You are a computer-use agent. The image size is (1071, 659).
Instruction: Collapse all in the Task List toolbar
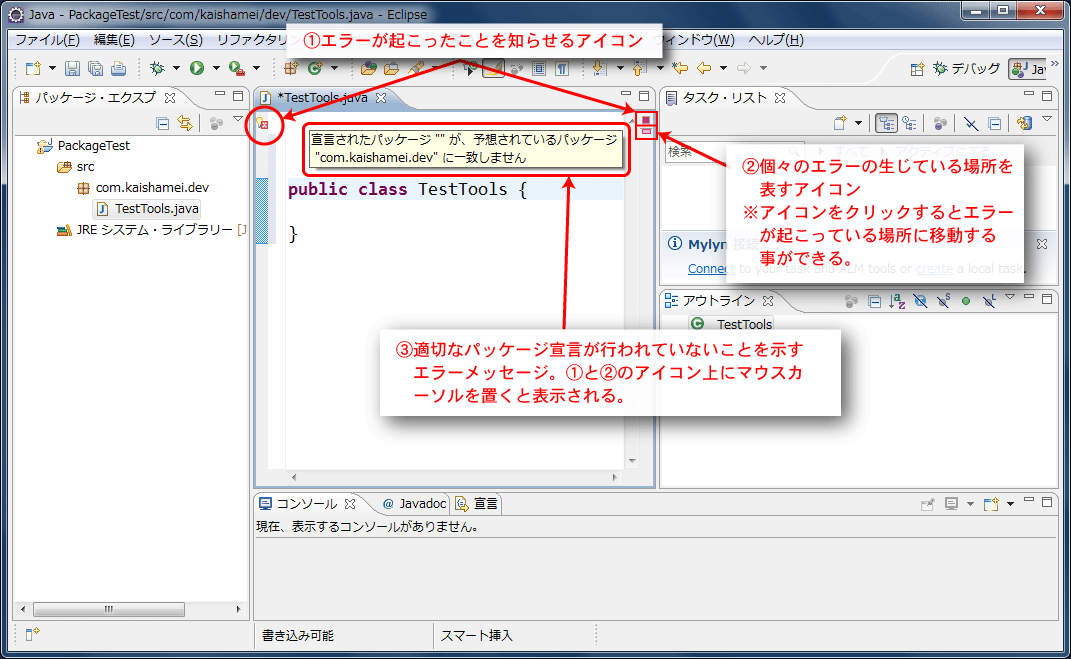click(995, 124)
